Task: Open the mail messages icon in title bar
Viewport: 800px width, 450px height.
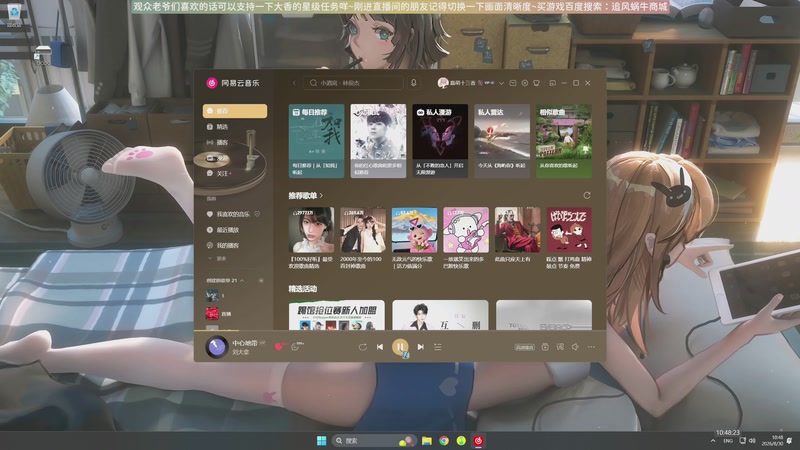Action: click(513, 83)
